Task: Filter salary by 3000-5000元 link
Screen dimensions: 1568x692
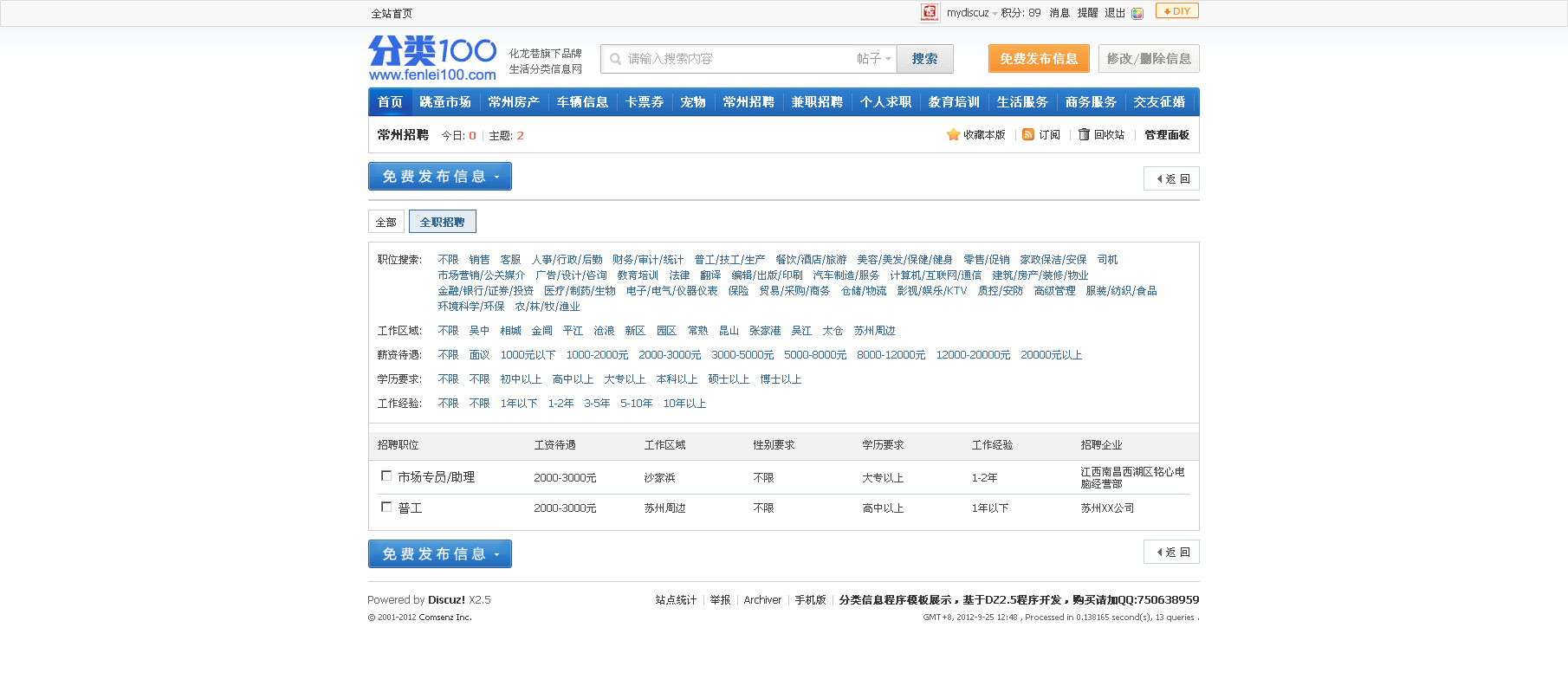Action: [x=742, y=355]
